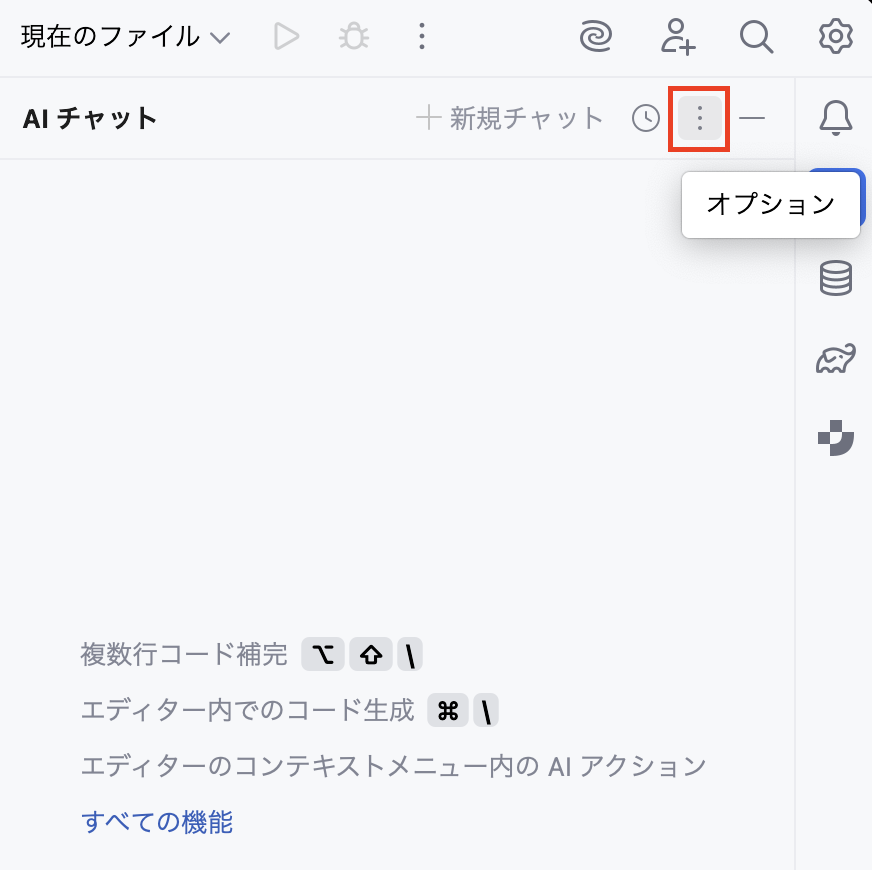Click the AI spiral icon in top toolbar
The image size is (872, 870).
pyautogui.click(x=596, y=37)
